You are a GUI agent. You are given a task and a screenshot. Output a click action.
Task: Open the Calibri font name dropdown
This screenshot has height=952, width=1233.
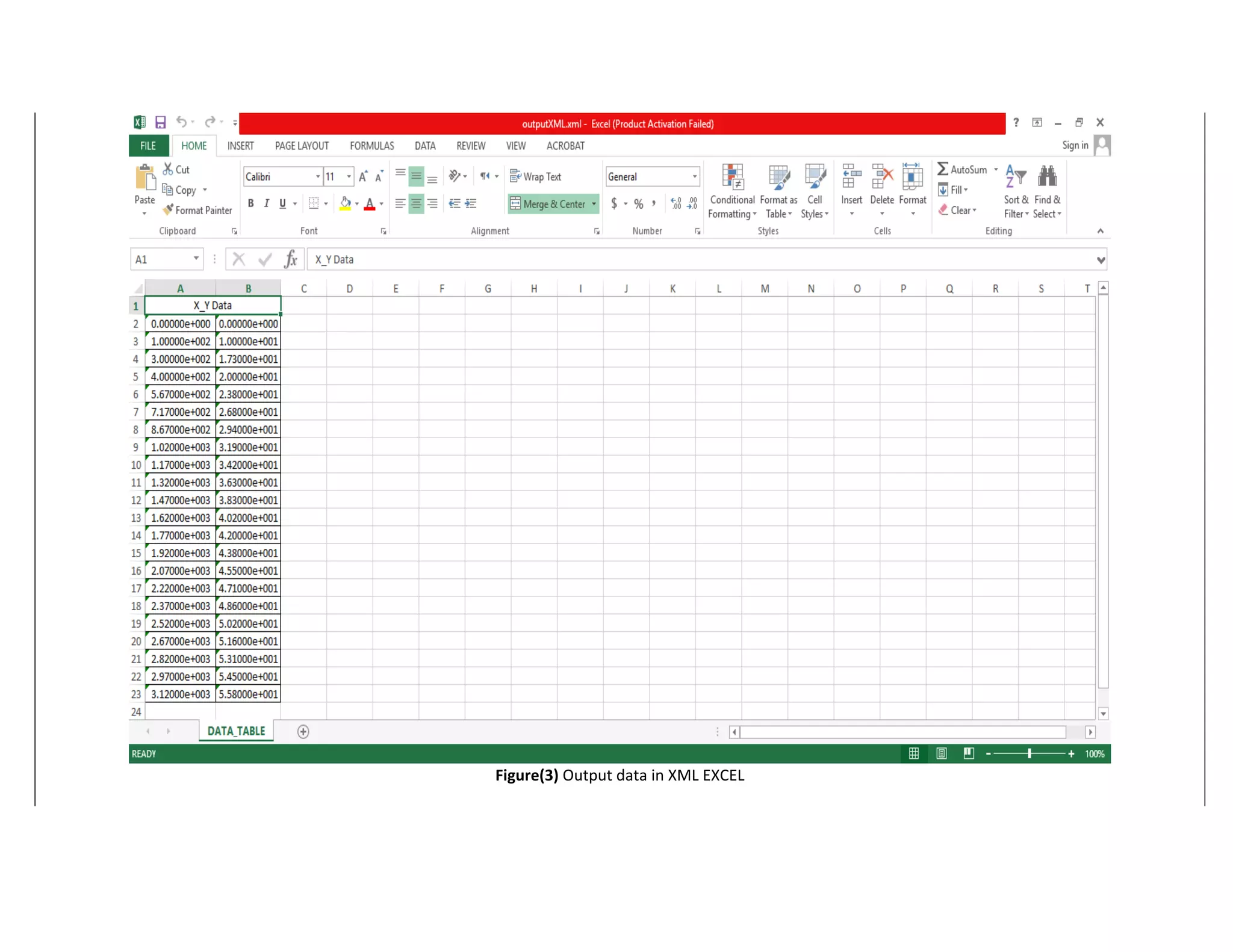click(318, 176)
